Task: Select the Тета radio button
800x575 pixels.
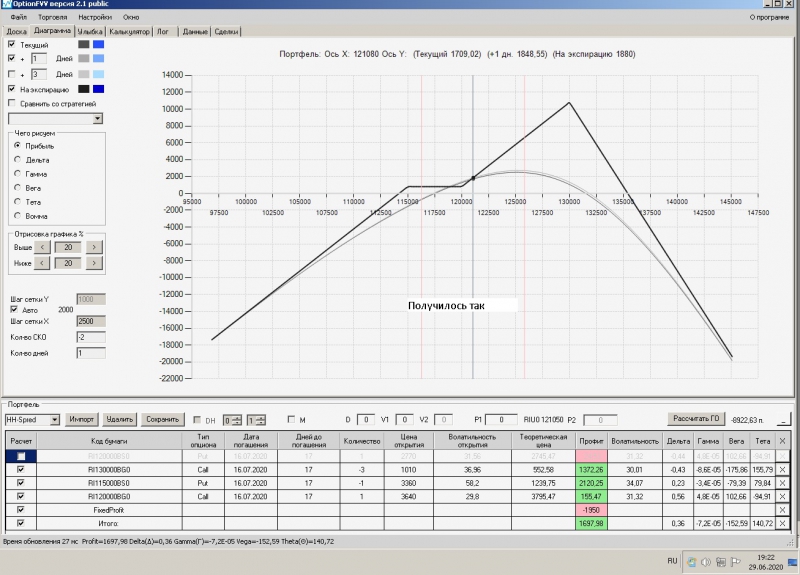Action: (x=17, y=202)
